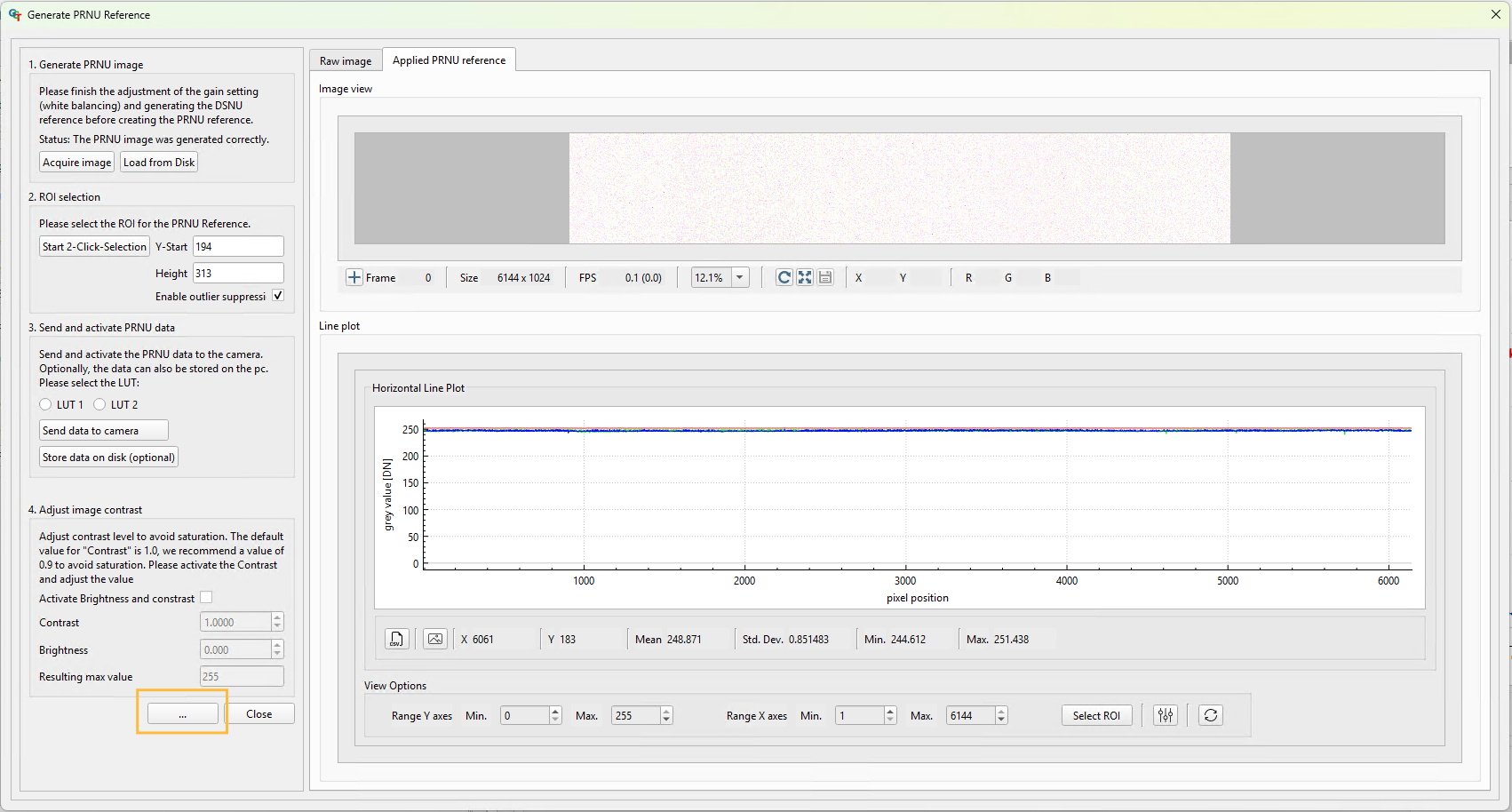Click Range Y axes Max. field showing 255
This screenshot has height=812, width=1512.
(635, 715)
